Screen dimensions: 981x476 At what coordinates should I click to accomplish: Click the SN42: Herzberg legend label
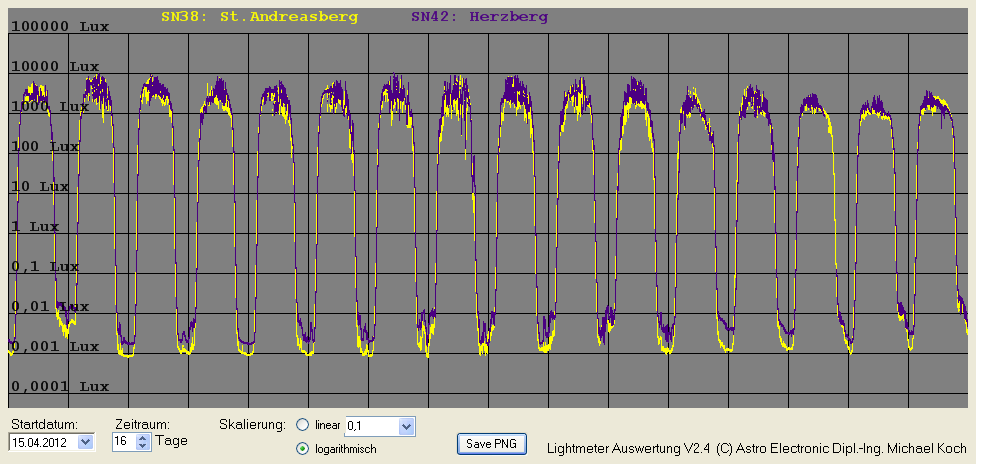[x=479, y=18]
